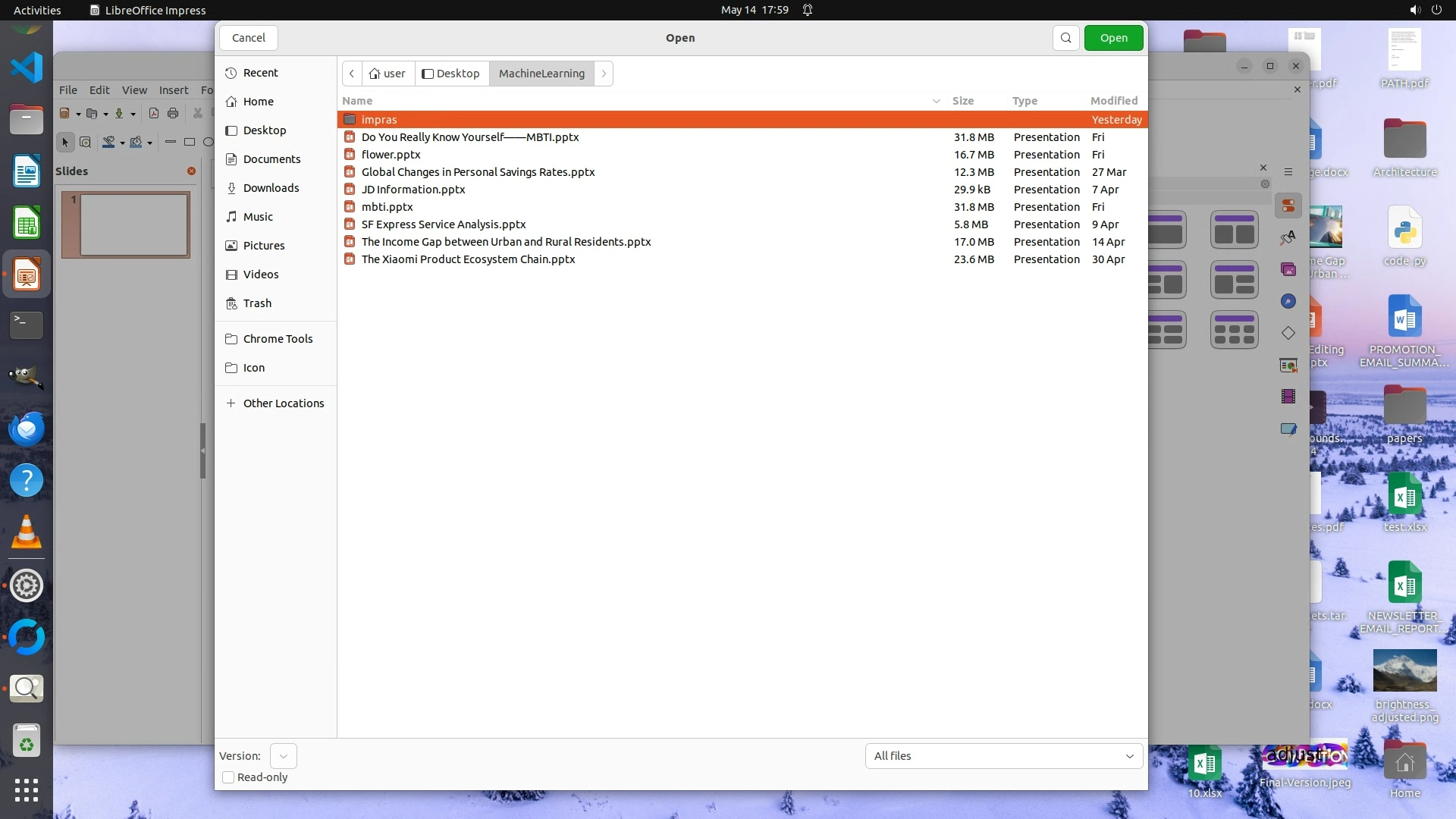The height and width of the screenshot is (819, 1456).
Task: Sort files by the Modified column
Action: tap(1113, 101)
